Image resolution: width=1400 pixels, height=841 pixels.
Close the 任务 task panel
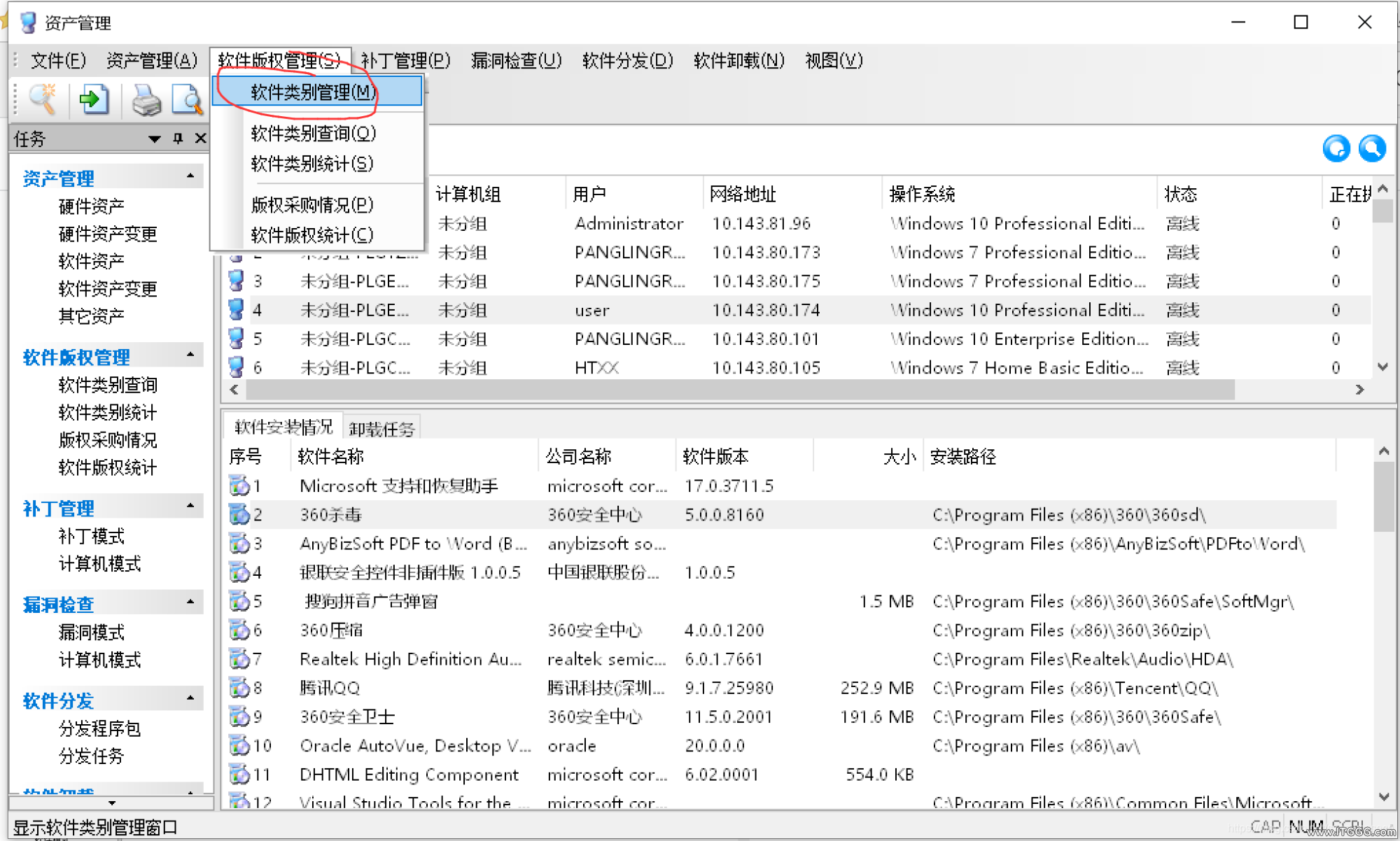point(200,139)
